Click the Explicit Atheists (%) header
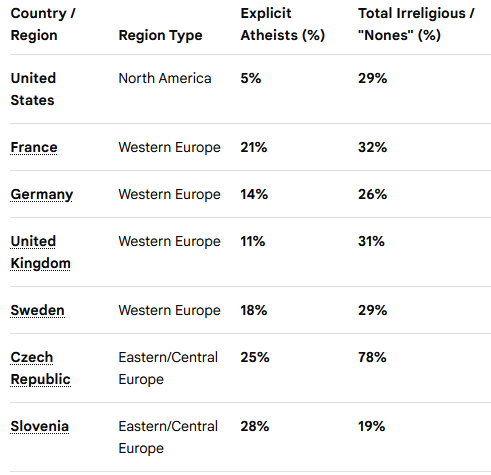This screenshot has width=491, height=475. click(283, 24)
